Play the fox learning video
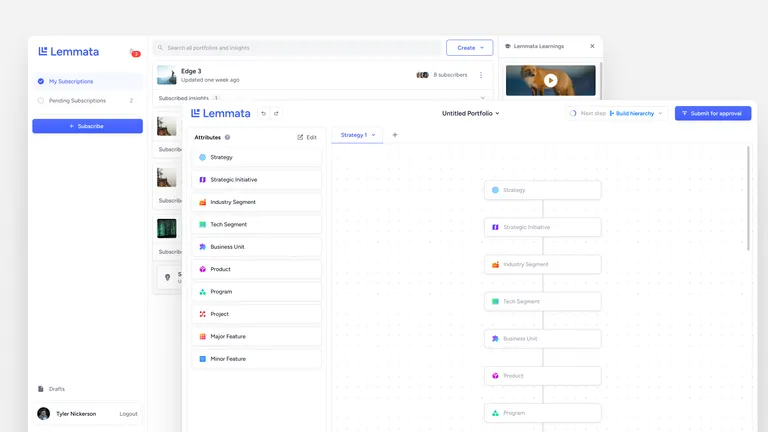The width and height of the screenshot is (768, 432). click(x=550, y=80)
